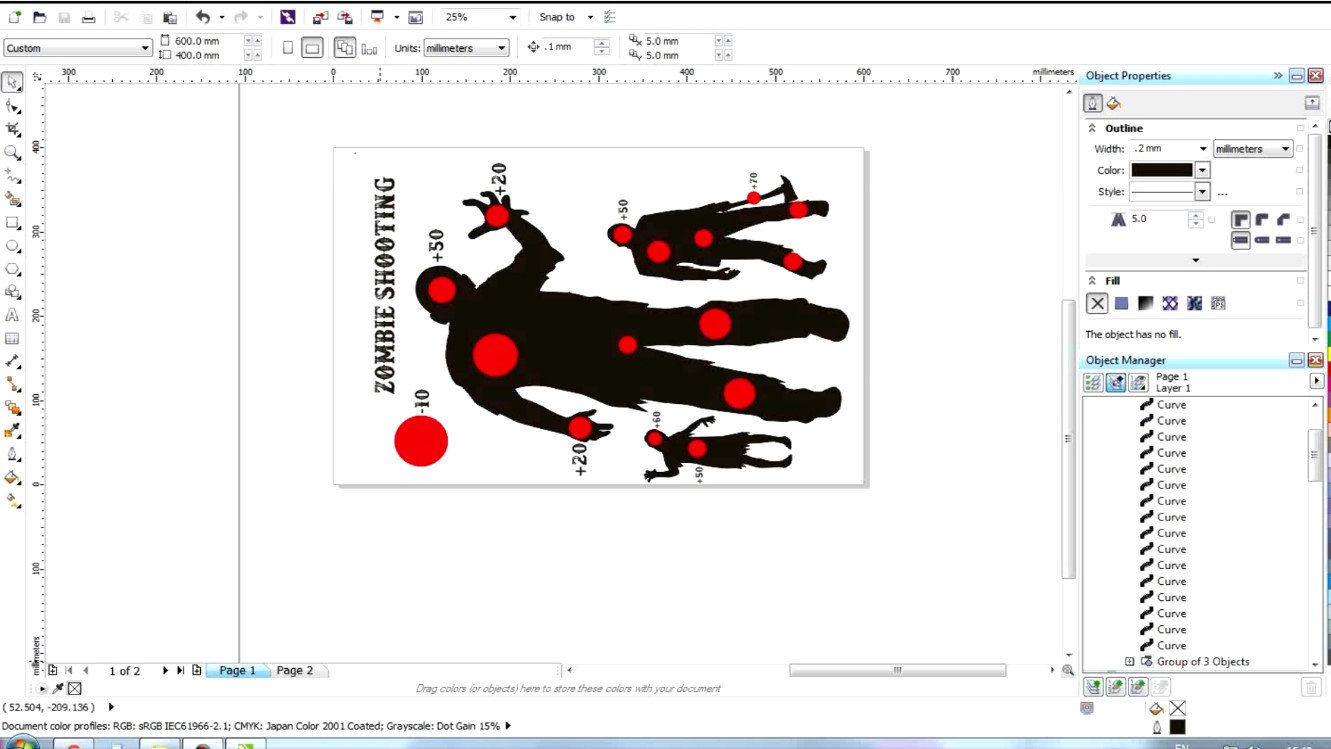Select the No fill button

coord(1097,303)
